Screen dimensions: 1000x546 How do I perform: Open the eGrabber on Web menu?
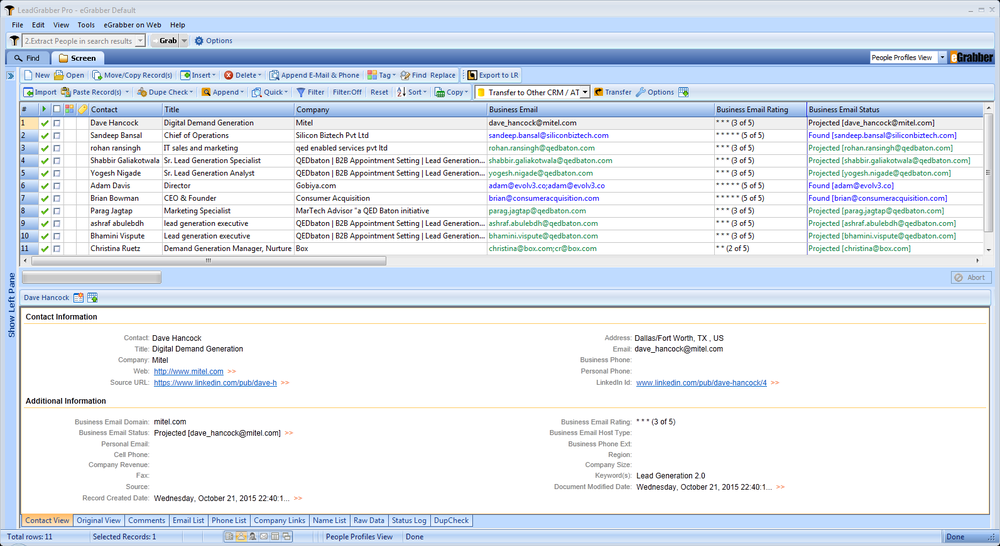(x=133, y=25)
